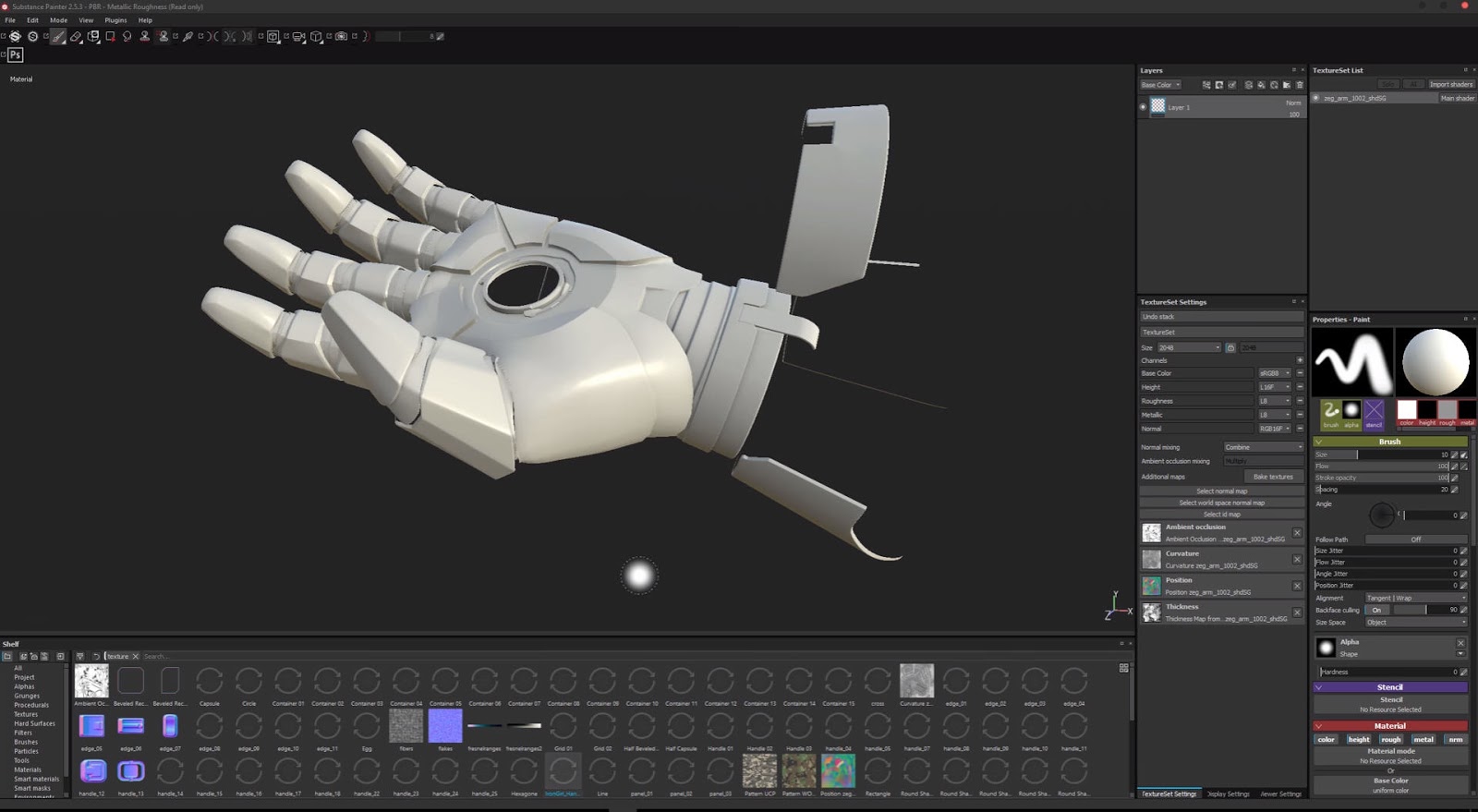
Task: Remove the Thickness map
Action: (1297, 612)
